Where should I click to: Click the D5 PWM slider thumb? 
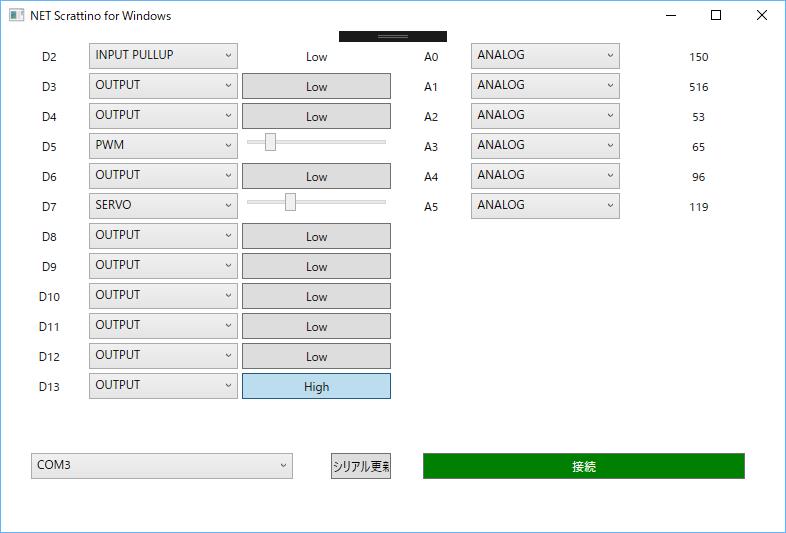tap(270, 142)
